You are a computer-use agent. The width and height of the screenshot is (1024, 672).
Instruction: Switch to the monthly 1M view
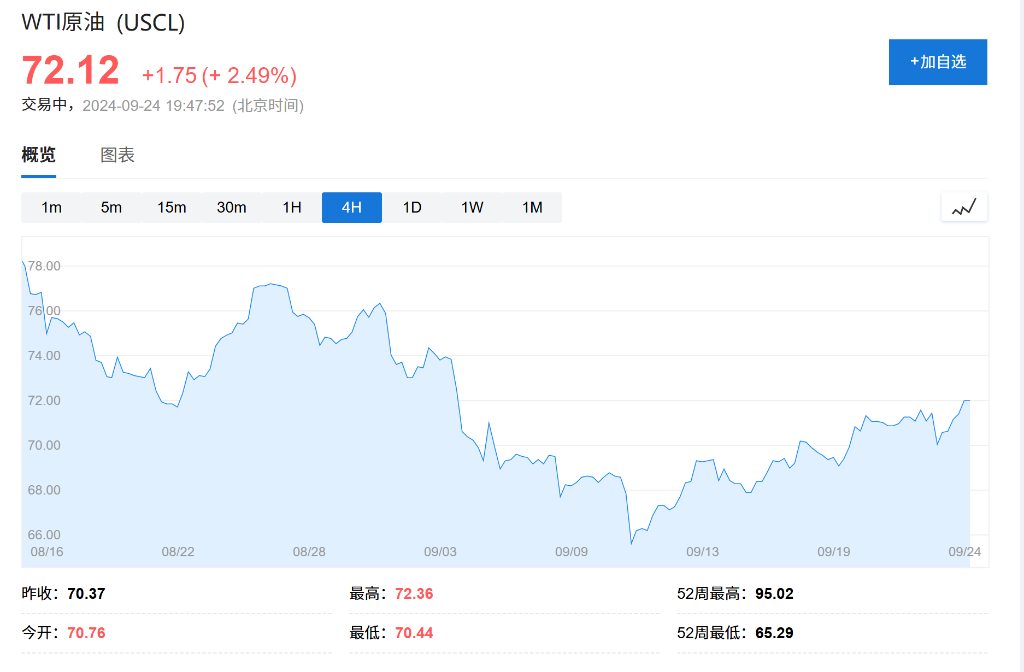click(531, 207)
